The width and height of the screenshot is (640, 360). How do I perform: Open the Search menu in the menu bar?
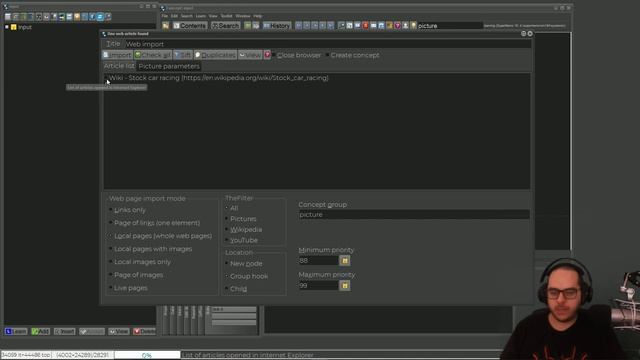[x=187, y=16]
